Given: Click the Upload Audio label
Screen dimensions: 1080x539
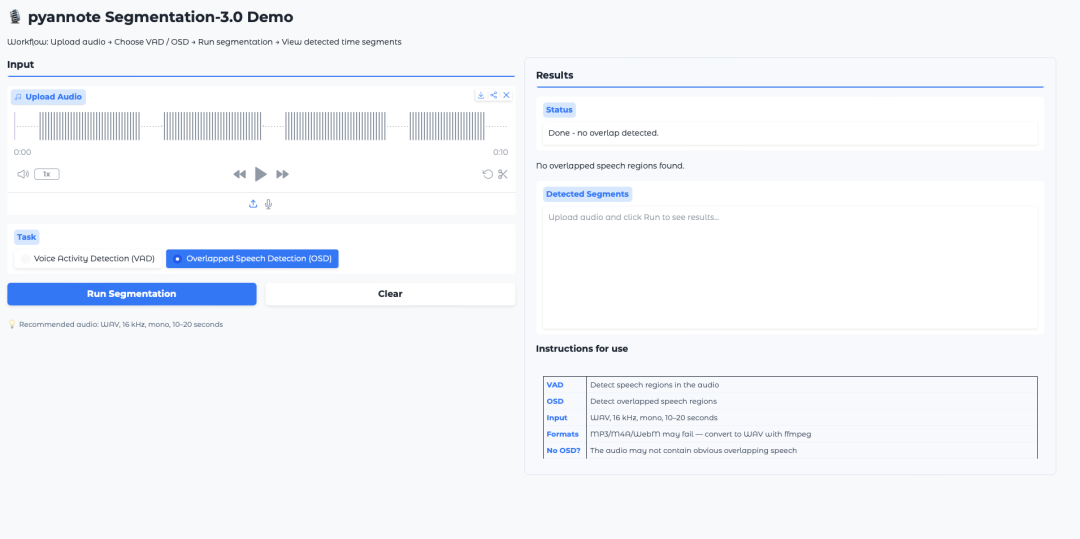Looking at the screenshot, I should click(48, 97).
